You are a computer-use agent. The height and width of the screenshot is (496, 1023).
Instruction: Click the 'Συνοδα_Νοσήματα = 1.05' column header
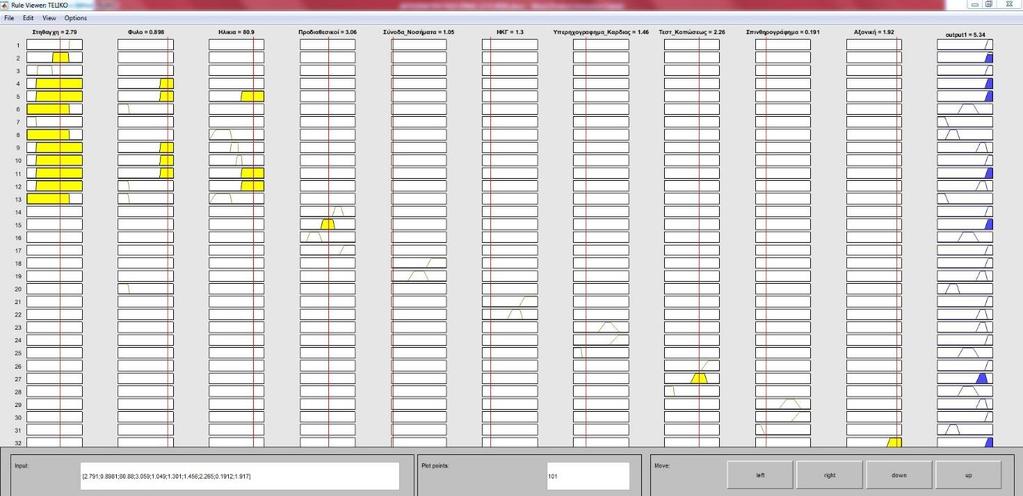pos(419,31)
